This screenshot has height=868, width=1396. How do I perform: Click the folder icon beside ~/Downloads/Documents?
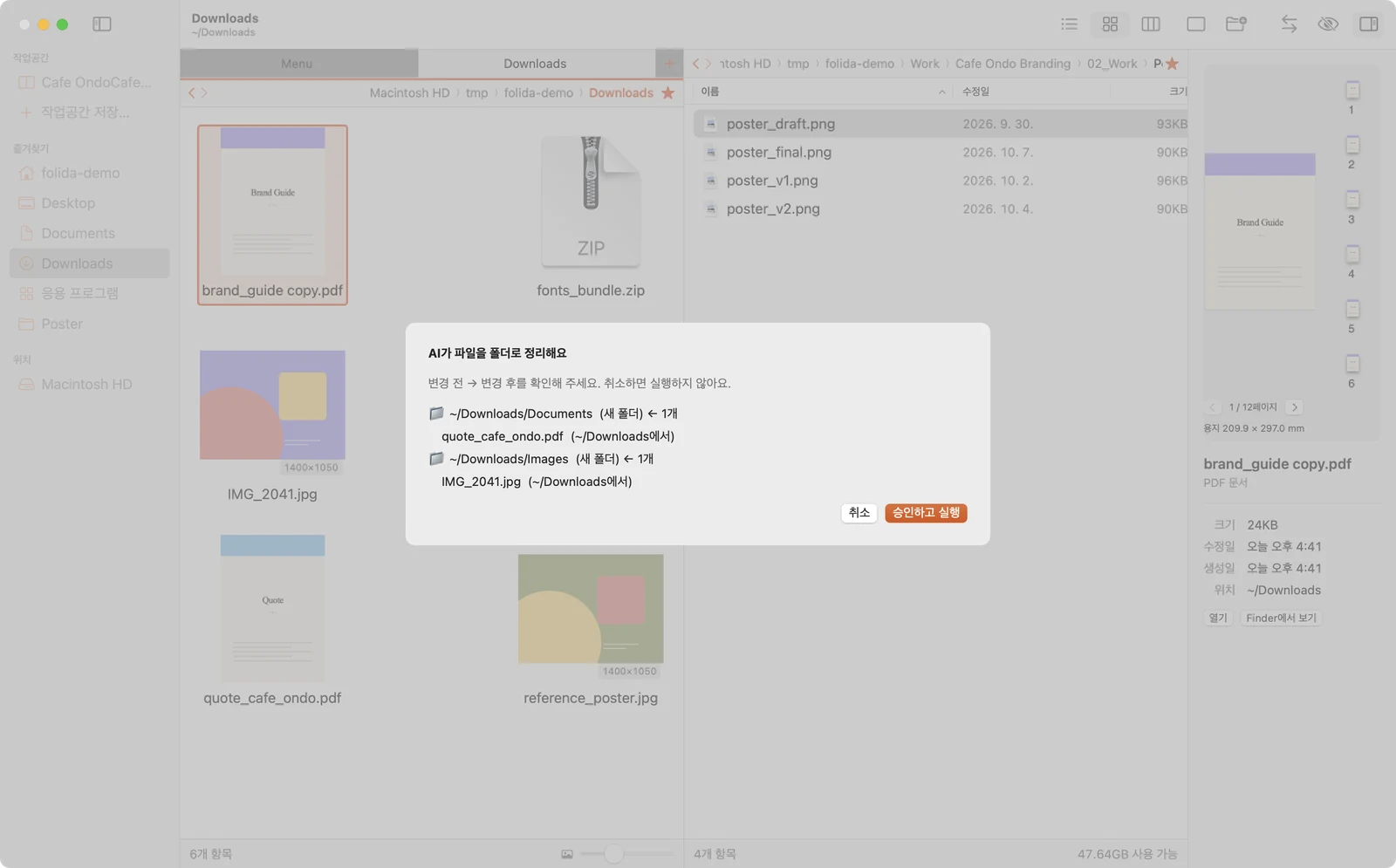pos(436,413)
